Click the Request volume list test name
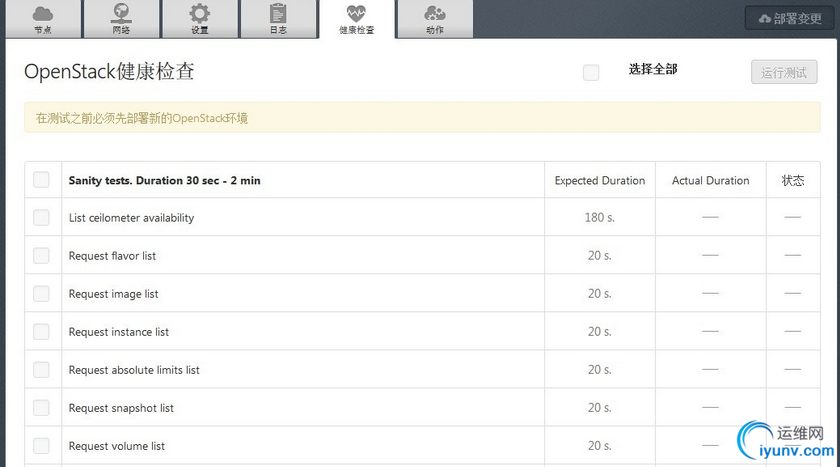Viewport: 840px width, 467px height. pos(117,446)
